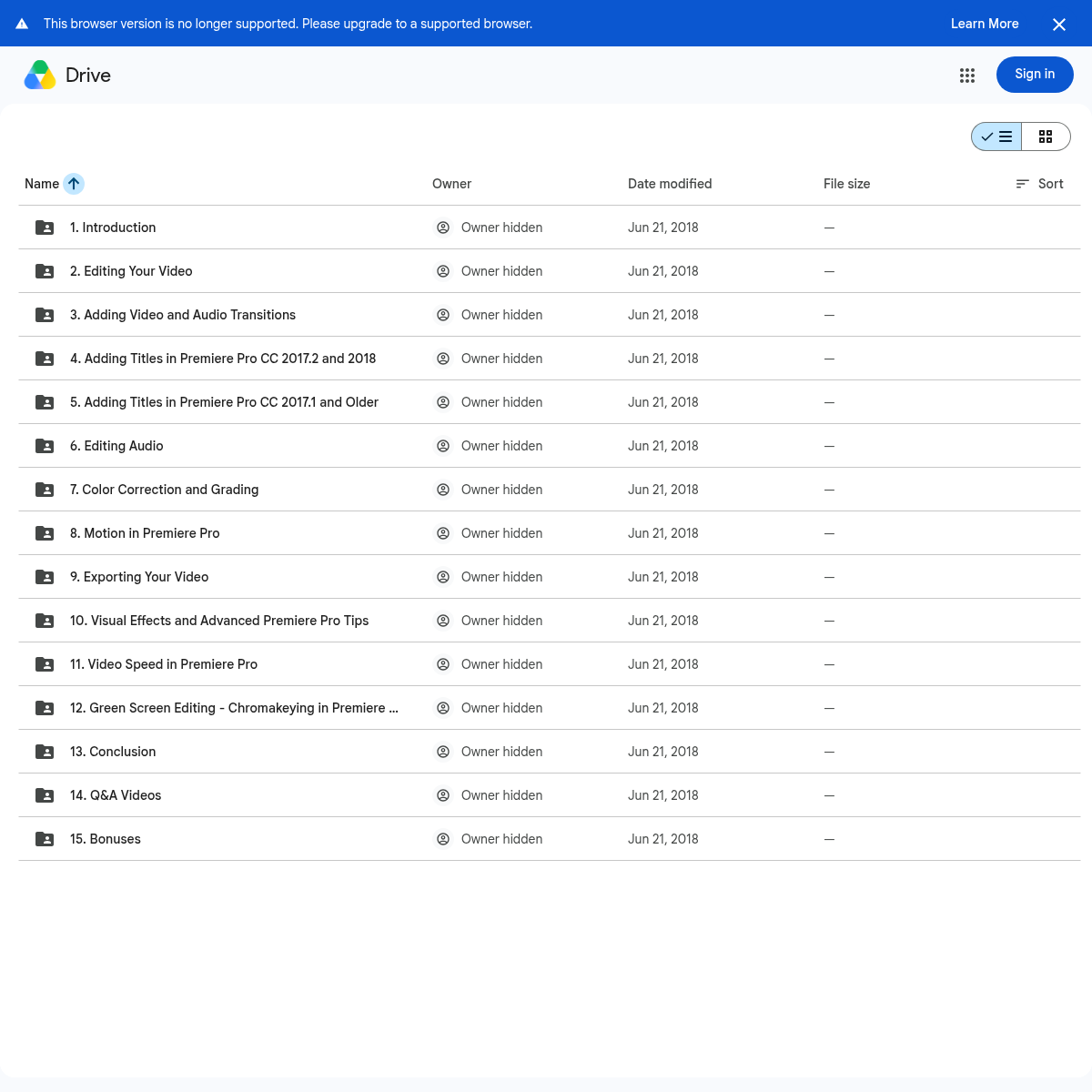The width and height of the screenshot is (1092, 1092).
Task: Dismiss the unsupported browser banner
Action: coord(1059,25)
